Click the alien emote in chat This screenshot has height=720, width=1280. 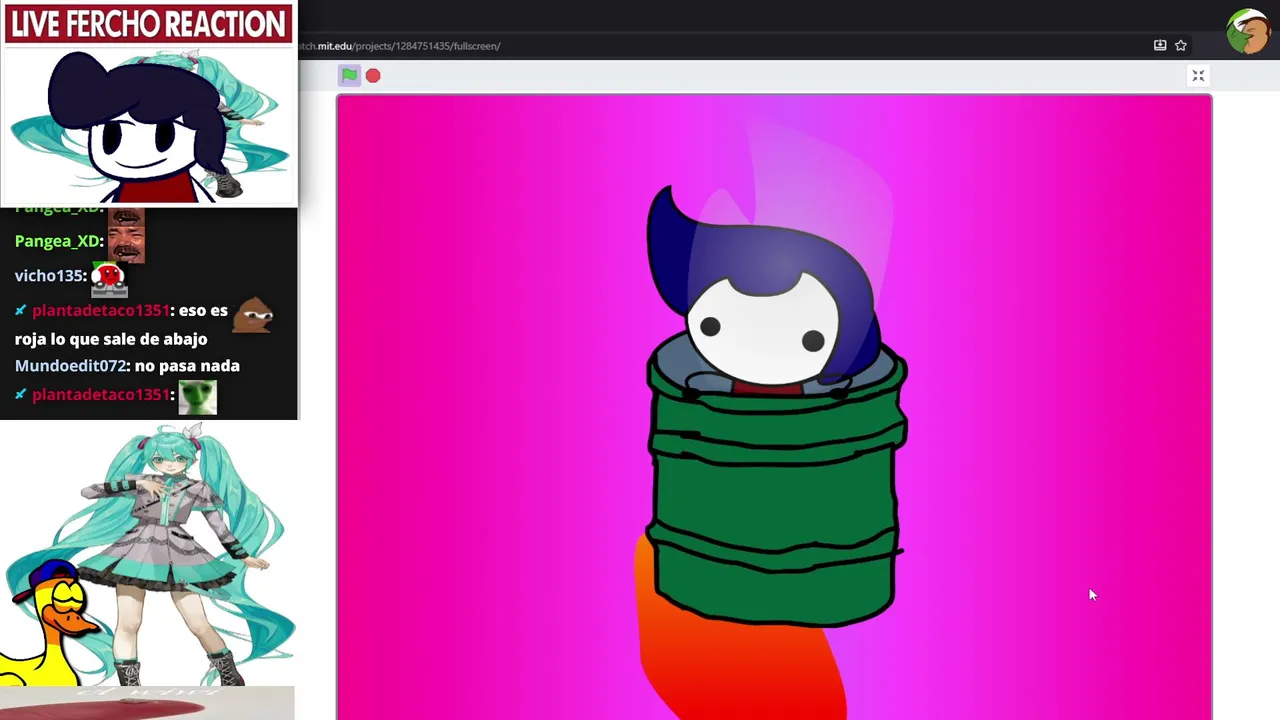(197, 396)
